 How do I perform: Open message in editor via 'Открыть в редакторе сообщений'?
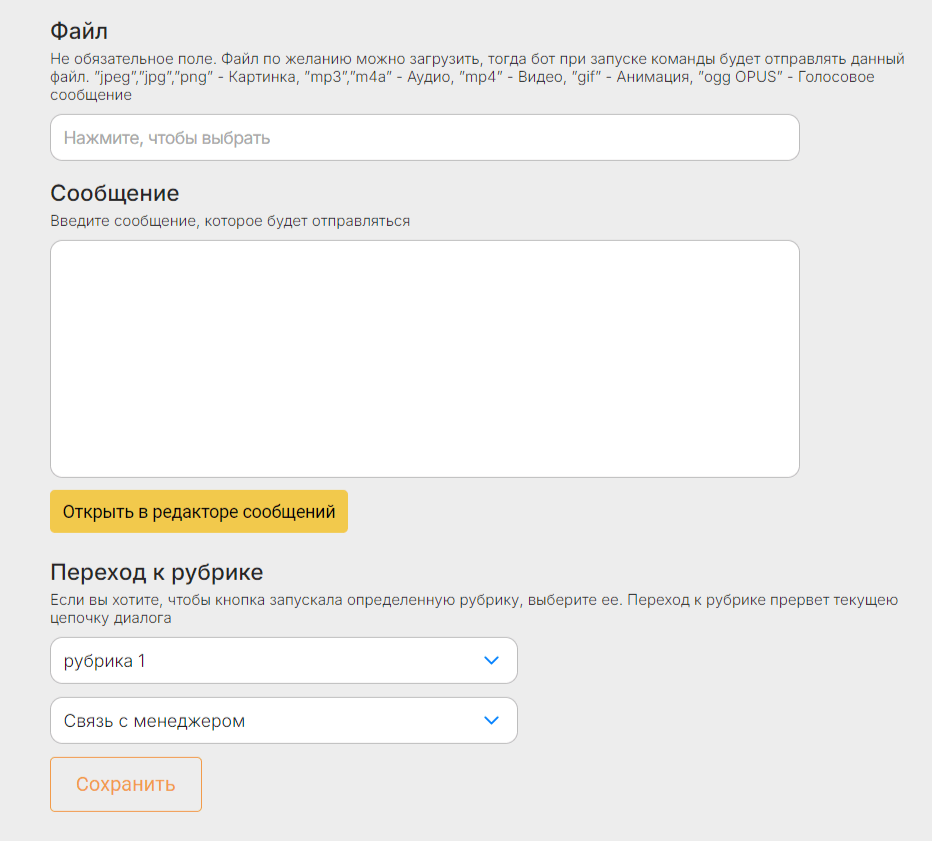(199, 511)
